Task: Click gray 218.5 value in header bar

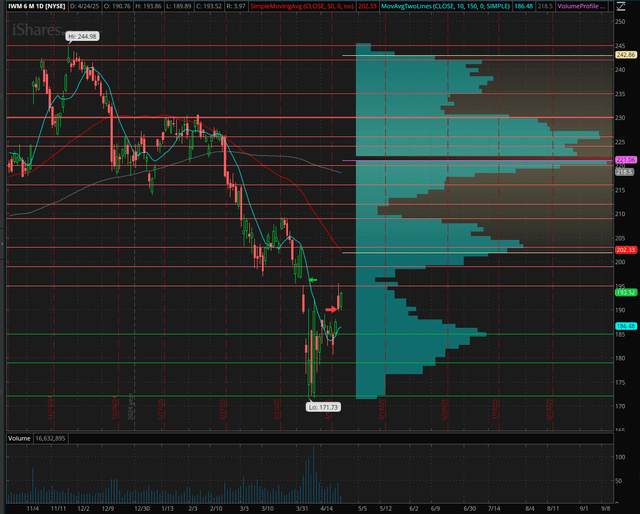Action: [545, 6]
